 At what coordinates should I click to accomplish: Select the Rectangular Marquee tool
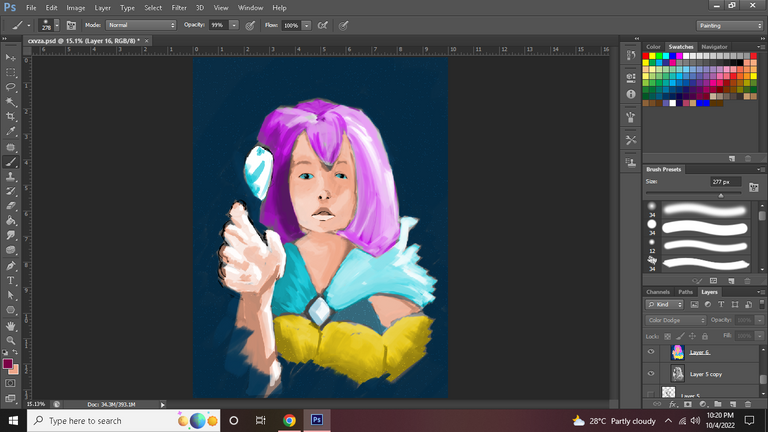click(10, 72)
